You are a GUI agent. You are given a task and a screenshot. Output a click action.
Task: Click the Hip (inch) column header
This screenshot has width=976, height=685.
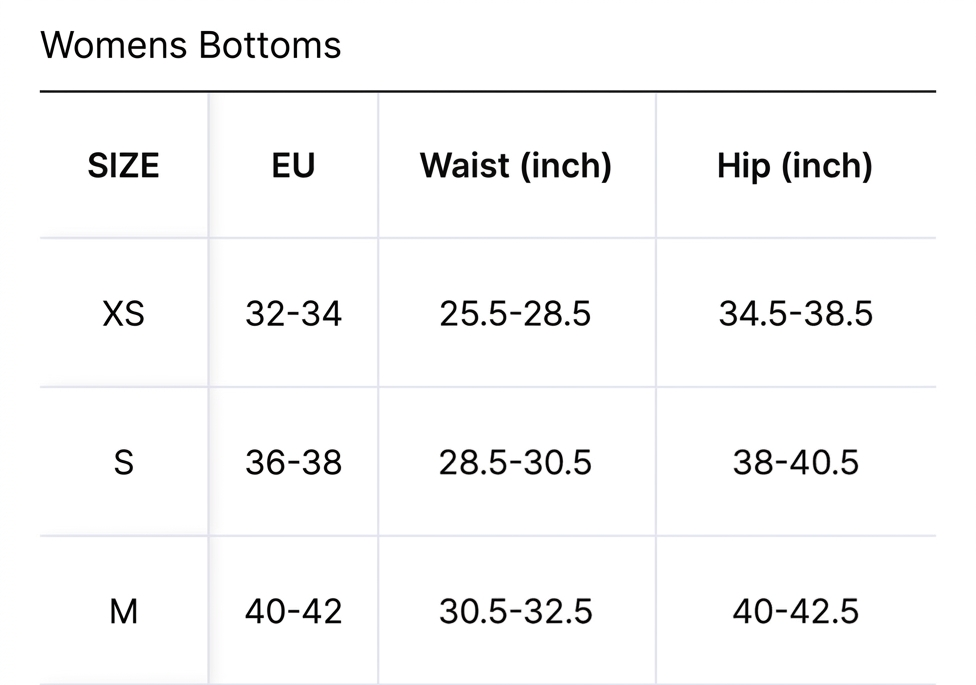click(795, 166)
